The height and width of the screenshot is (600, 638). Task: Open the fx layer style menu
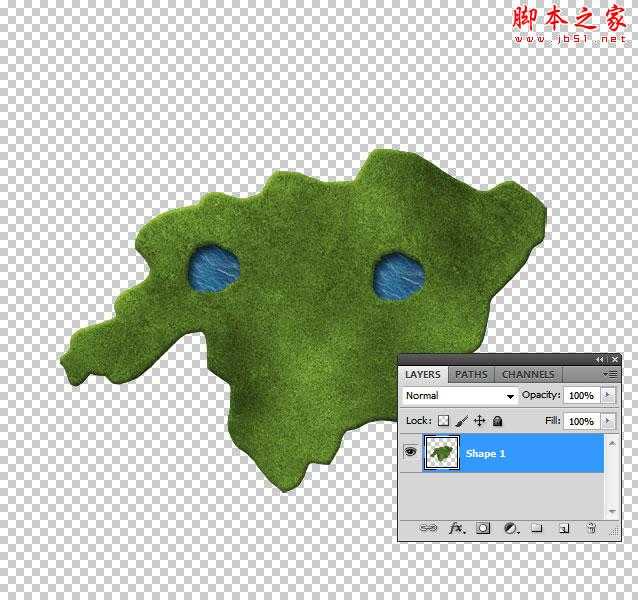point(456,527)
